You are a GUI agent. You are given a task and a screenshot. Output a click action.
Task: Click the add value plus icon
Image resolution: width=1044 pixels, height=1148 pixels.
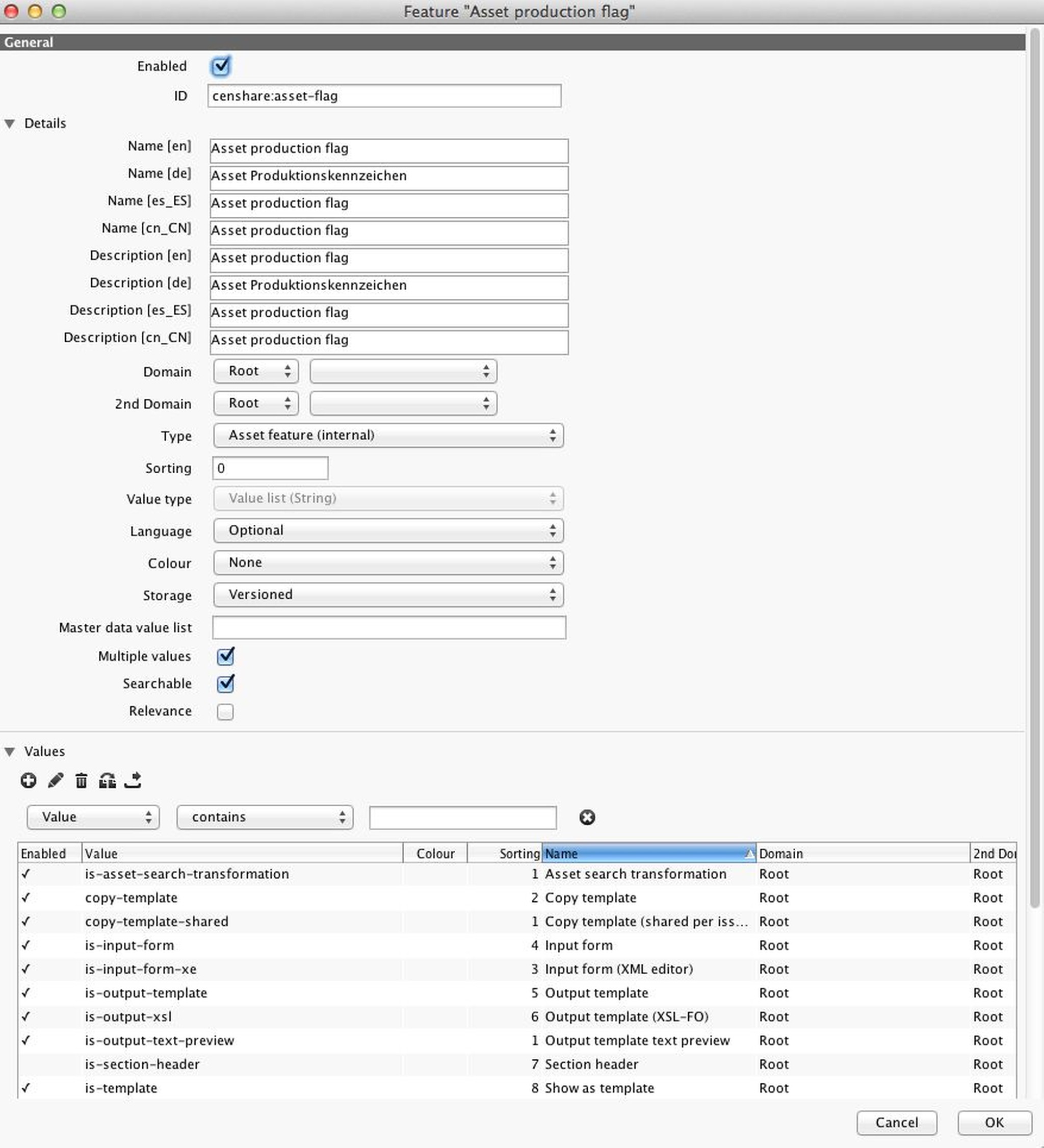(x=29, y=780)
